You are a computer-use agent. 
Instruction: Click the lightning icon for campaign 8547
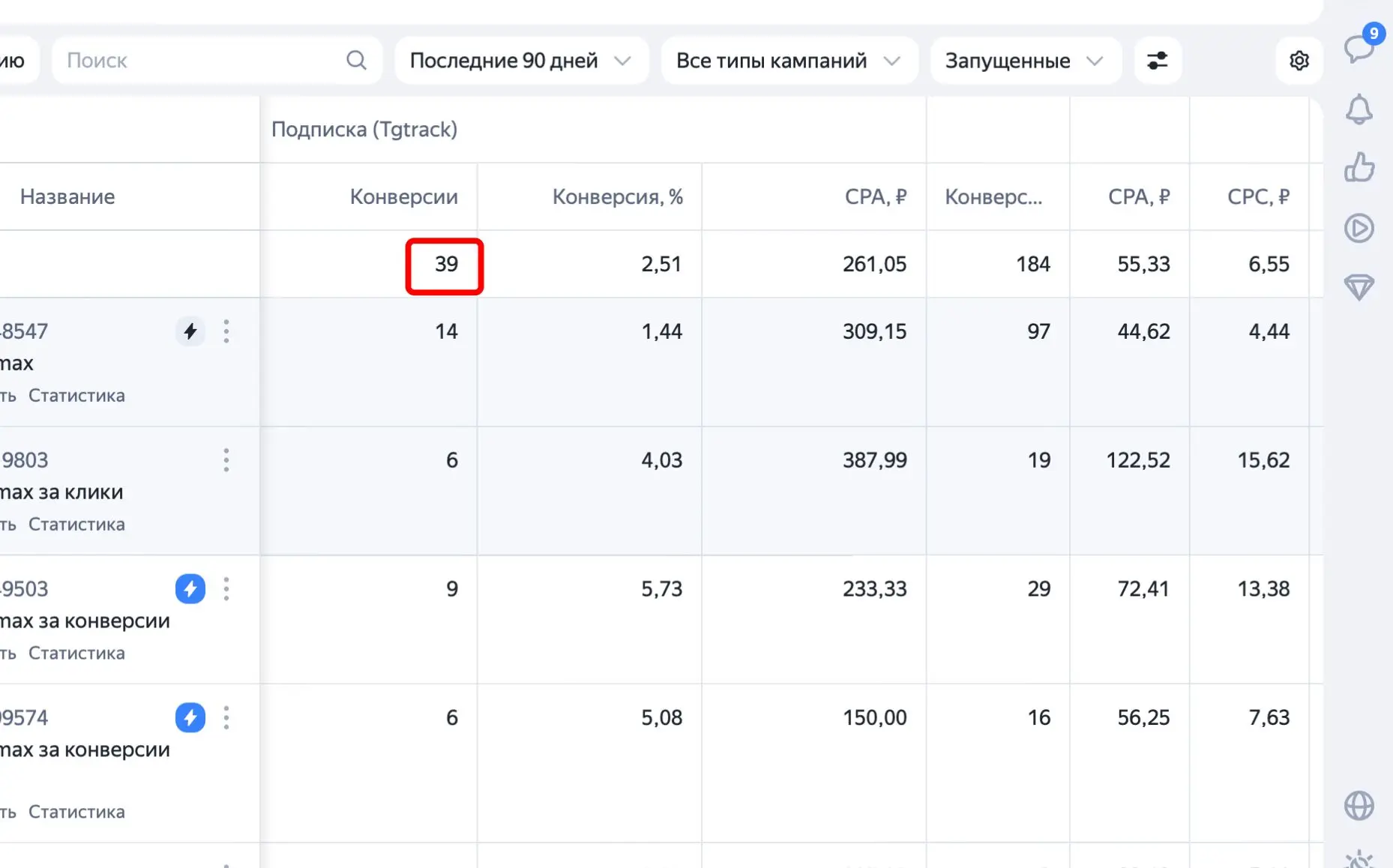tap(190, 331)
